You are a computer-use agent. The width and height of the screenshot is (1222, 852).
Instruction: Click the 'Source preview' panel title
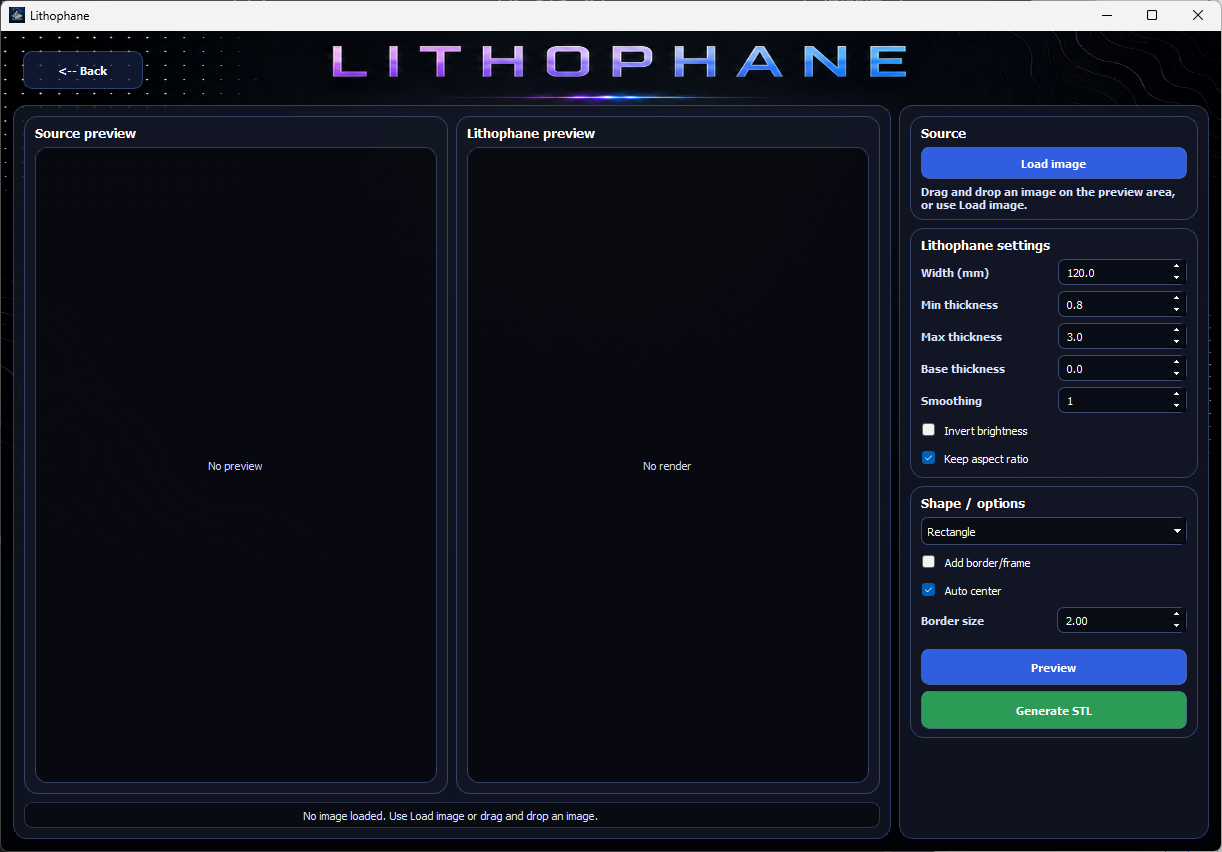(85, 133)
